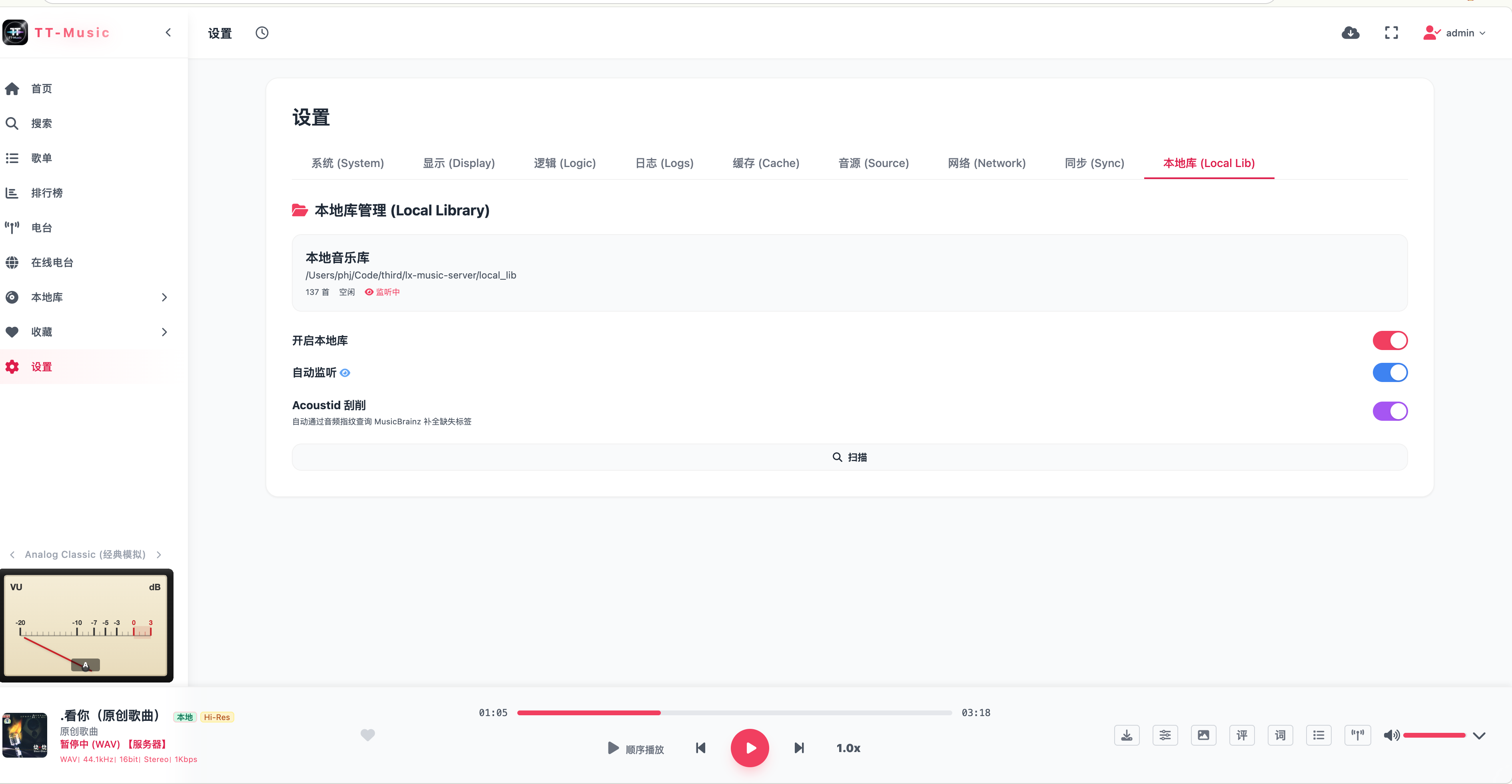Open the play queue list icon

1319,735
